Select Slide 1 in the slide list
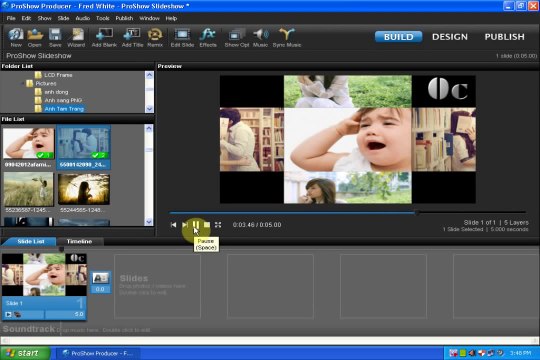Viewport: 540px width, 360px height. [44, 286]
